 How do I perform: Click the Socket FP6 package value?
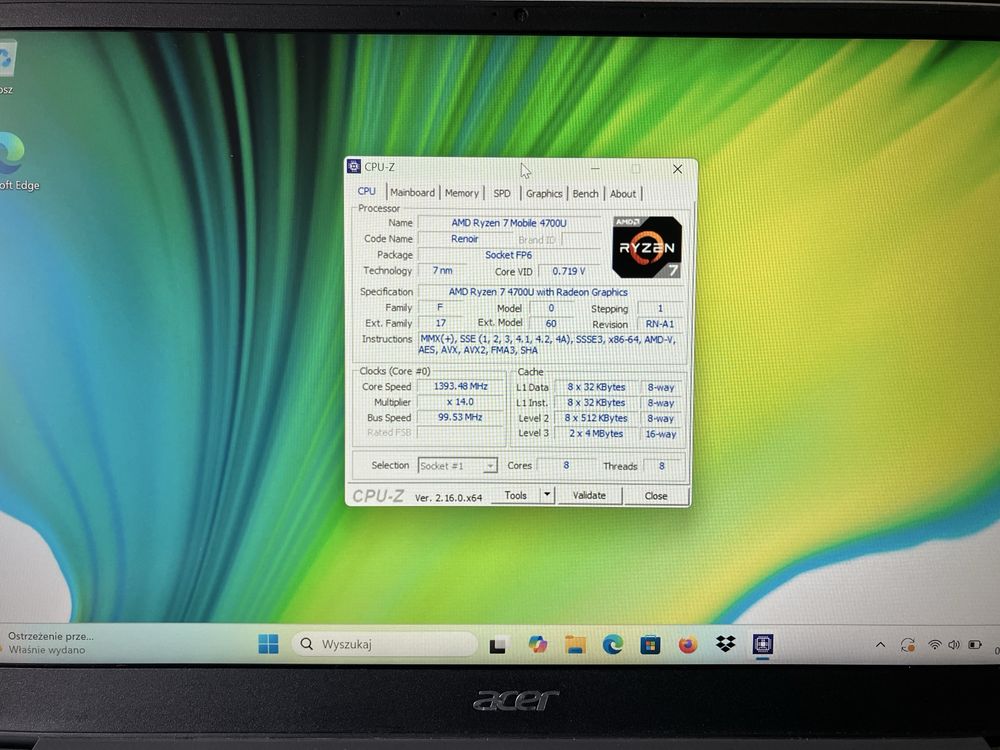[508, 254]
